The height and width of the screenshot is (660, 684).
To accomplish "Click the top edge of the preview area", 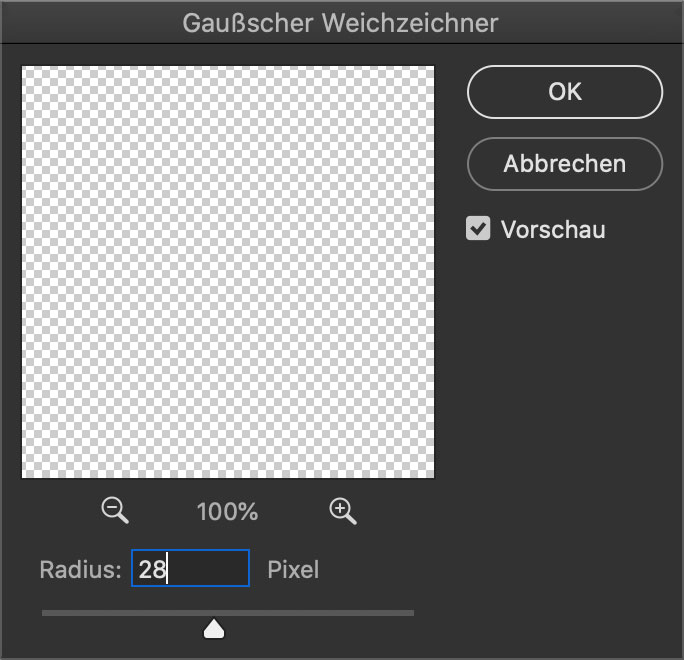I will 228,67.
